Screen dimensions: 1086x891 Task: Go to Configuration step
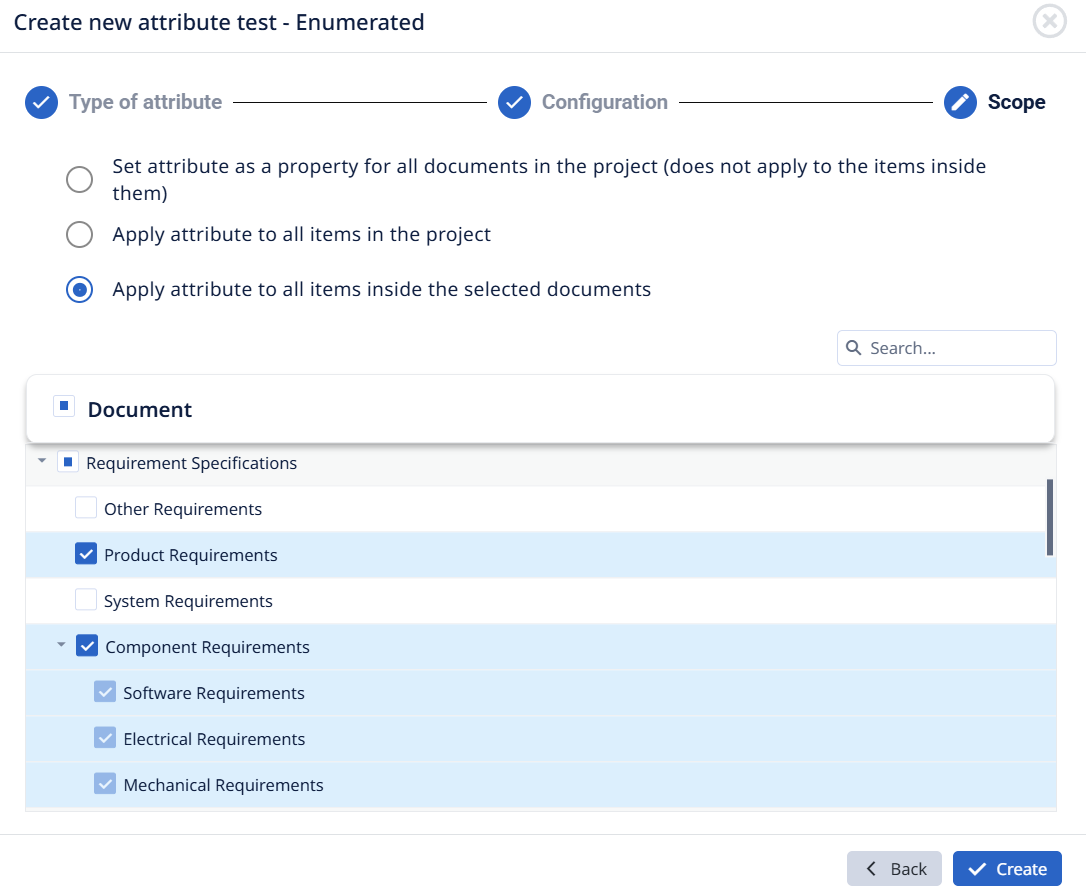coord(605,102)
